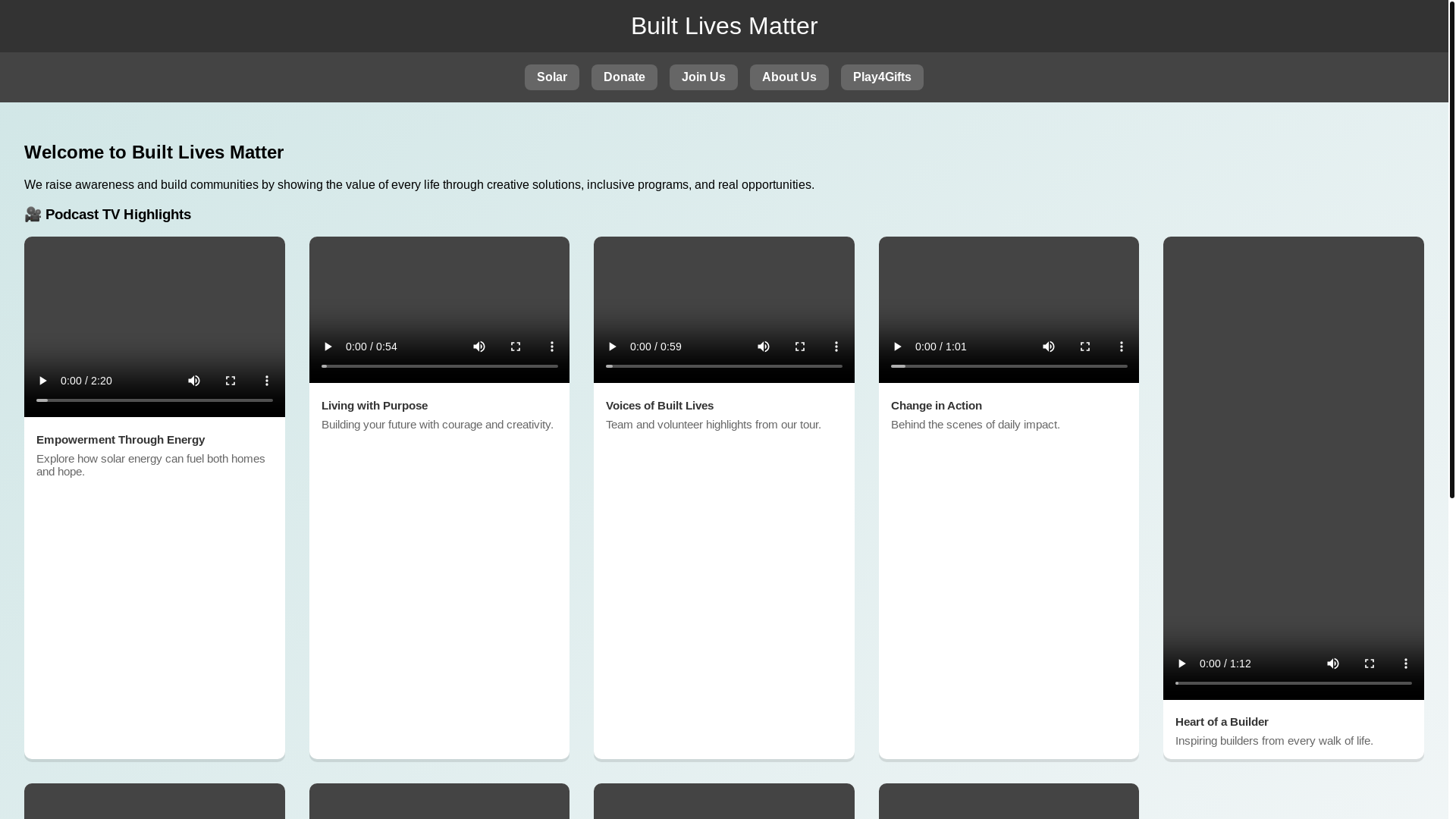Click the Empowerment Through Energy title

pyautogui.click(x=121, y=440)
